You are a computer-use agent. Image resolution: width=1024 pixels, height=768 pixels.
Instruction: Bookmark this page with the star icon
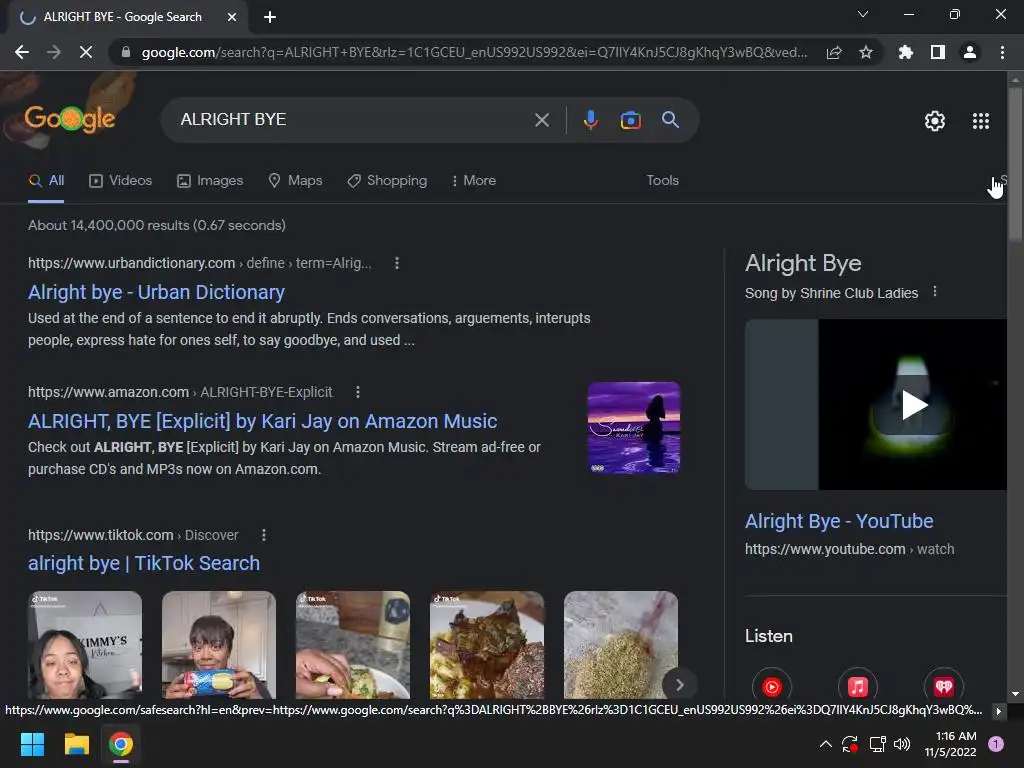pyautogui.click(x=866, y=52)
